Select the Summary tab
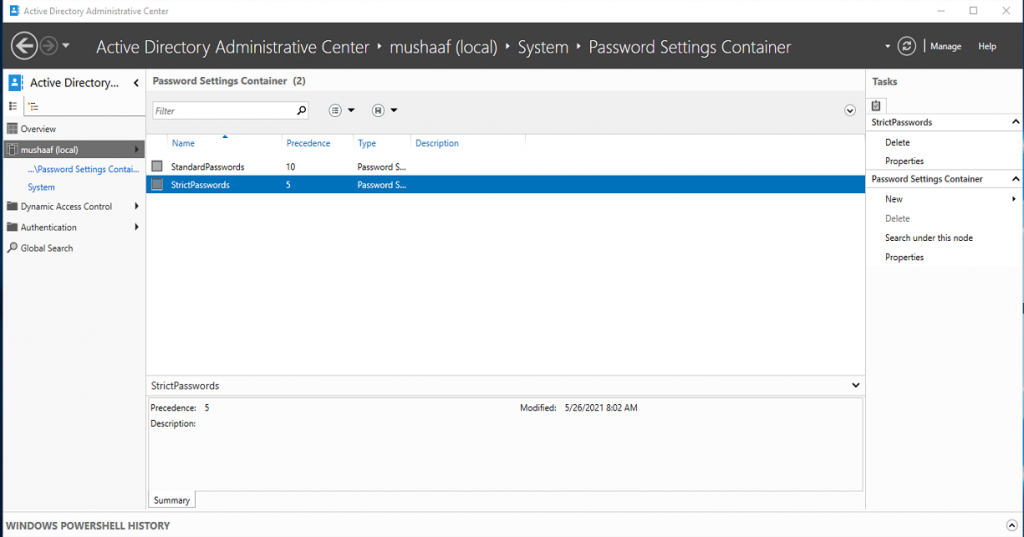The image size is (1024, 537). (172, 500)
